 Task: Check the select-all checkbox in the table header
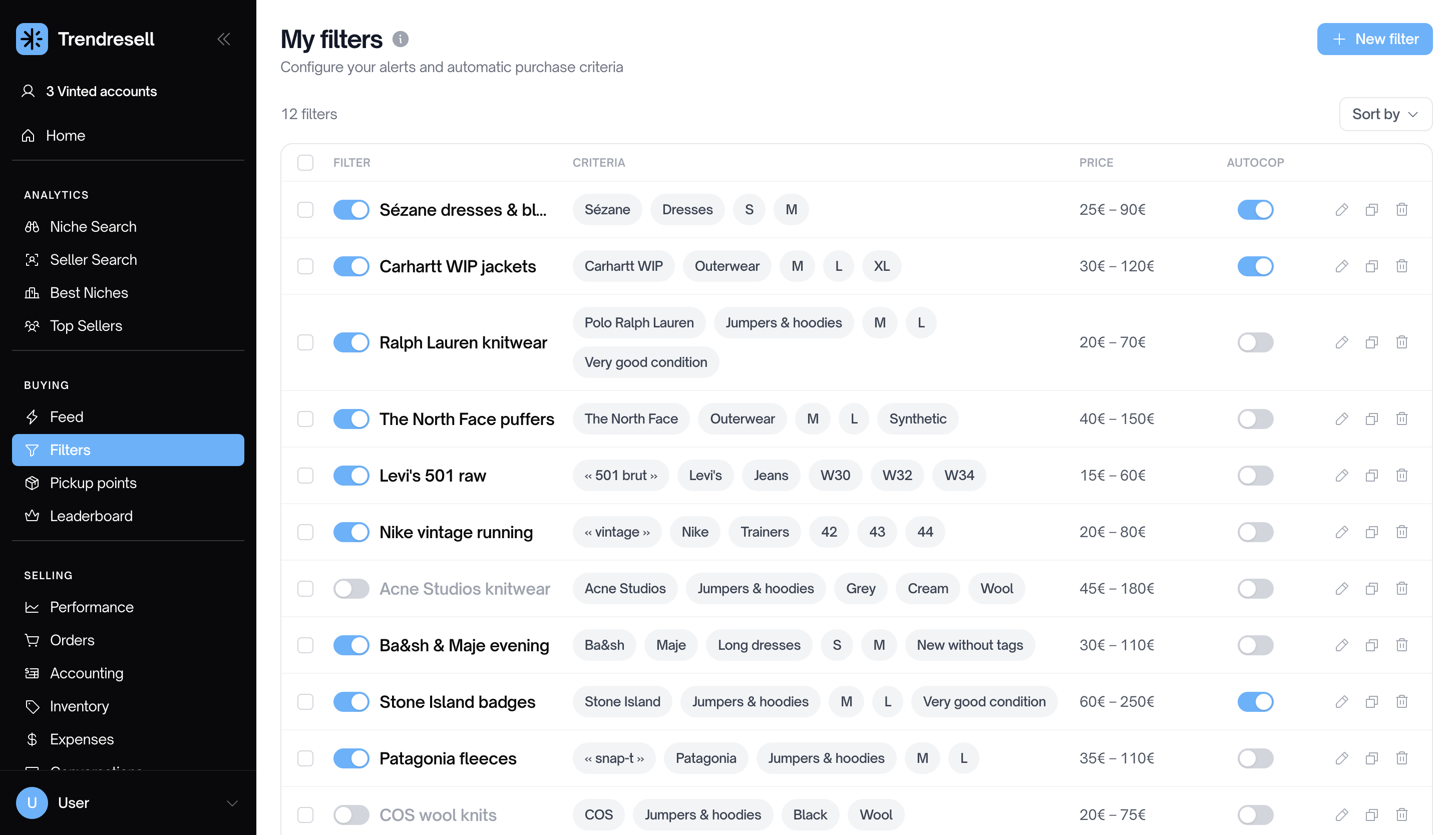point(305,163)
